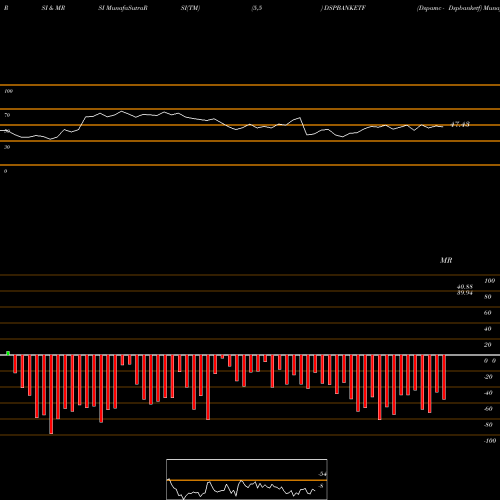Click the 'MR' panel label
The image size is (500, 500).
tap(446, 260)
